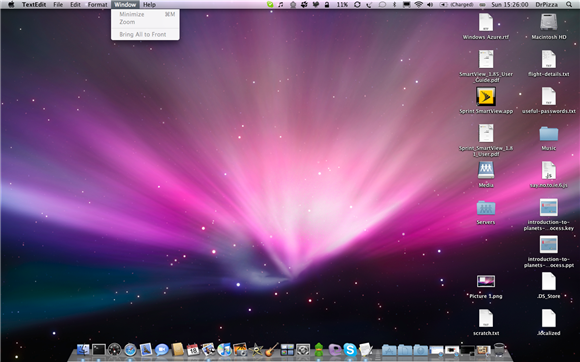
Task: Click the music note menu bar icon
Action: [280, 4]
